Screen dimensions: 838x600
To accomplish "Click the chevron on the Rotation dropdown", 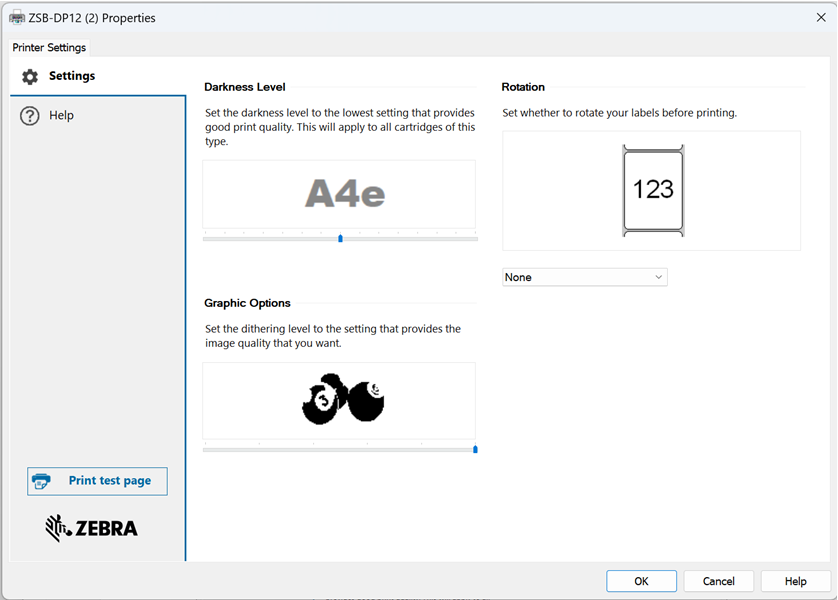I will pyautogui.click(x=658, y=277).
